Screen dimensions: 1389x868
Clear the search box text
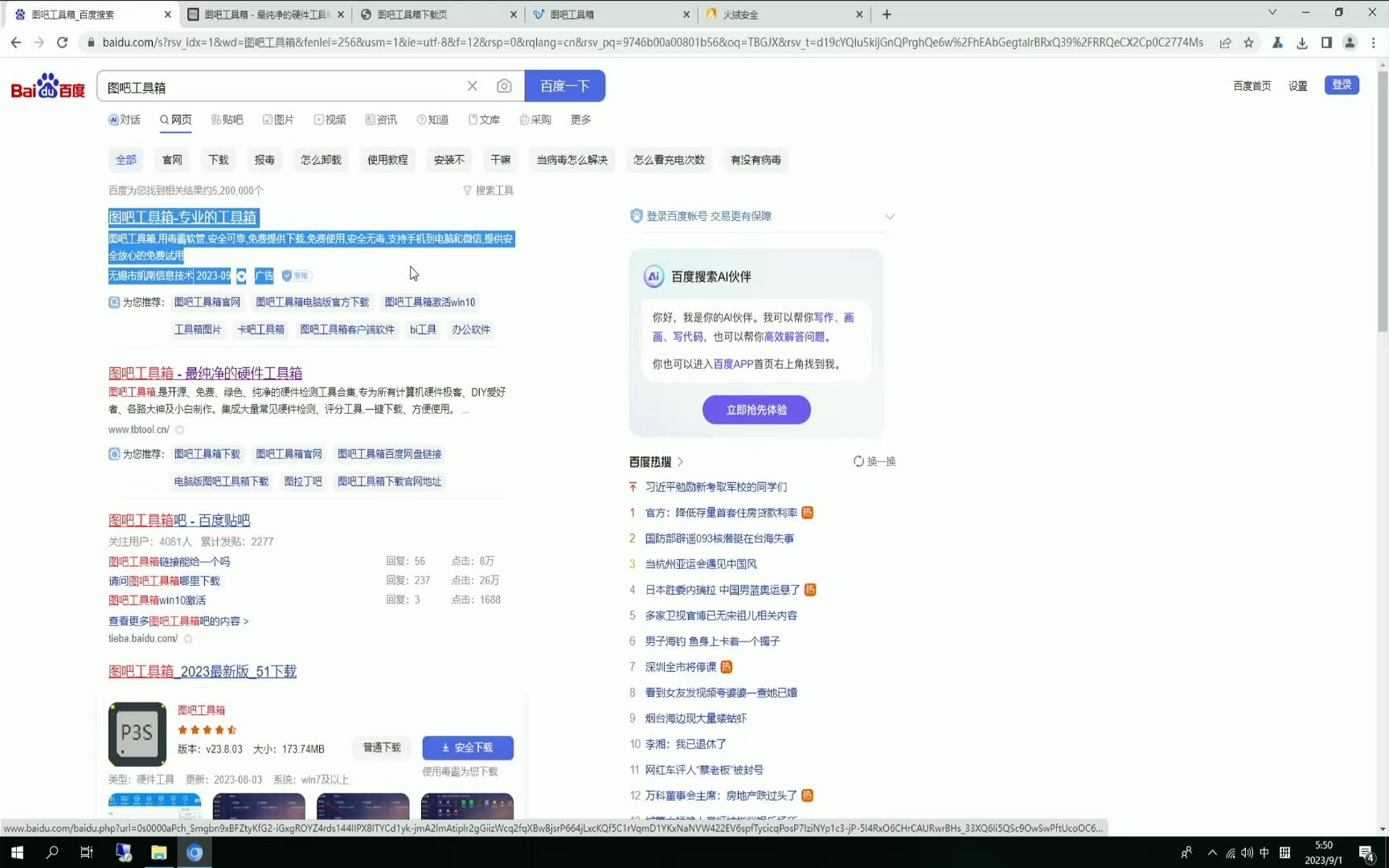click(473, 86)
